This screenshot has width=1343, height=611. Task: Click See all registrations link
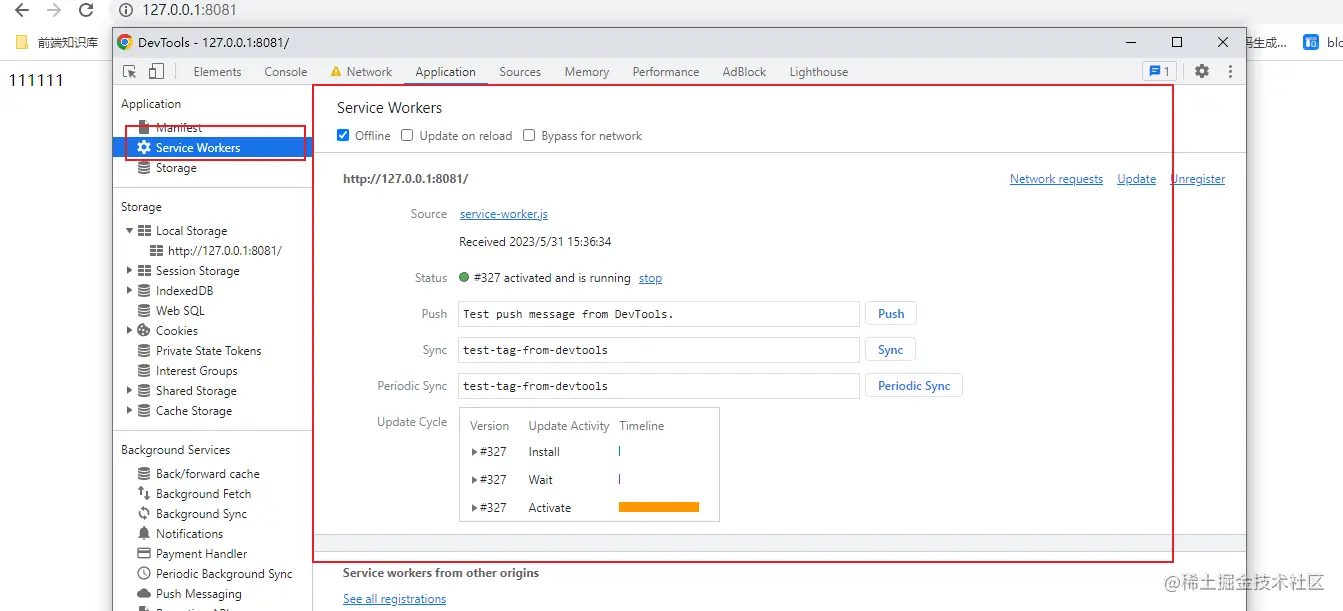click(x=395, y=599)
